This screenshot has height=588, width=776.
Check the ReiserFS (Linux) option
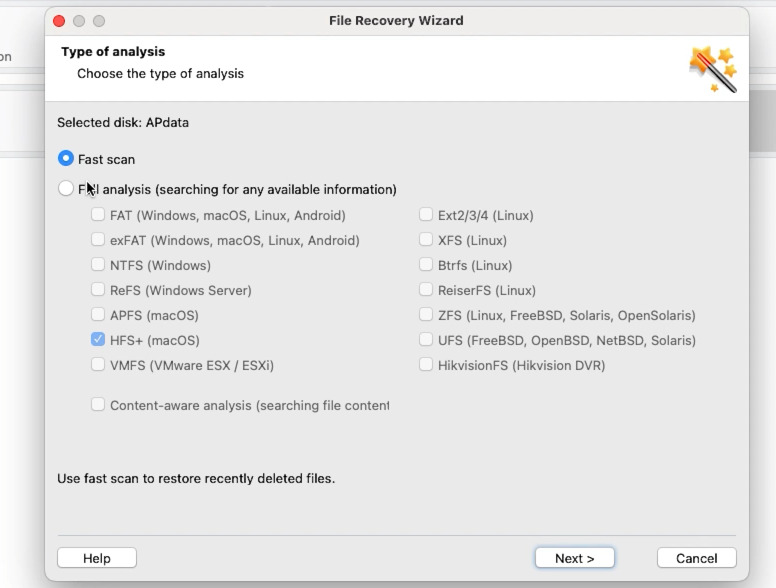pyautogui.click(x=426, y=289)
